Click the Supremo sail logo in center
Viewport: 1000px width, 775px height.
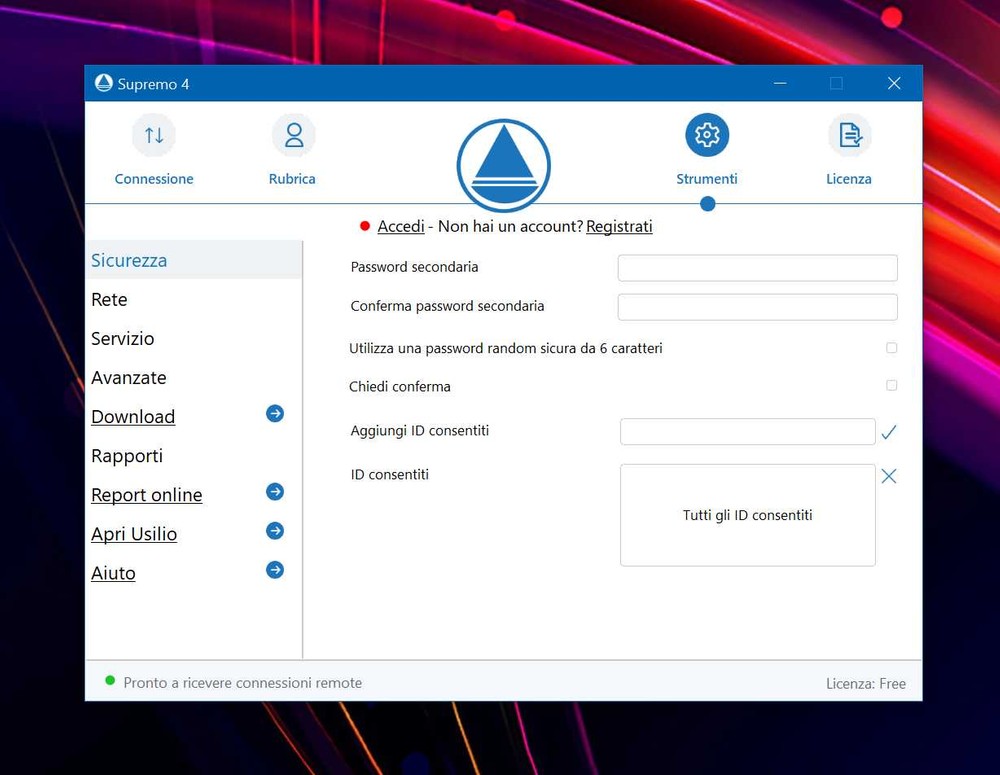[504, 166]
